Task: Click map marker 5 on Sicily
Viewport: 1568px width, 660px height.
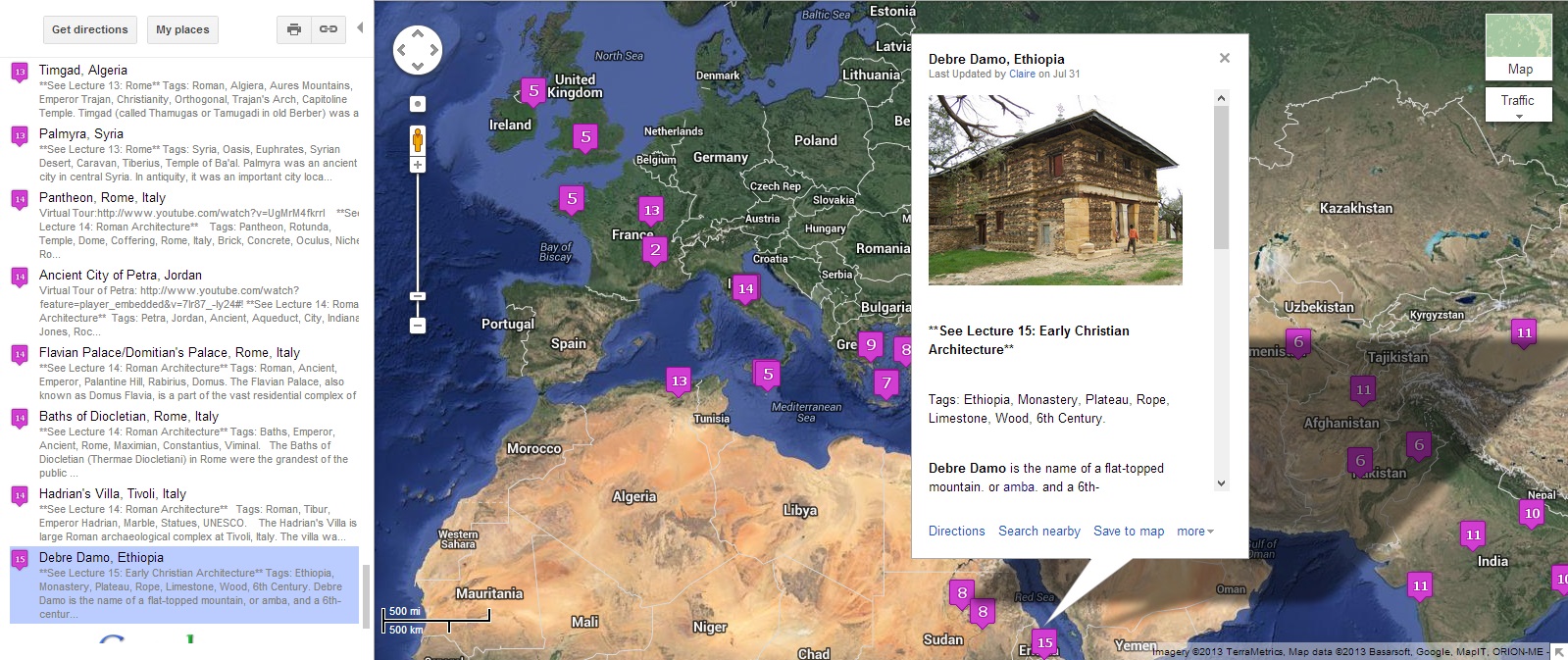Action: (x=768, y=374)
